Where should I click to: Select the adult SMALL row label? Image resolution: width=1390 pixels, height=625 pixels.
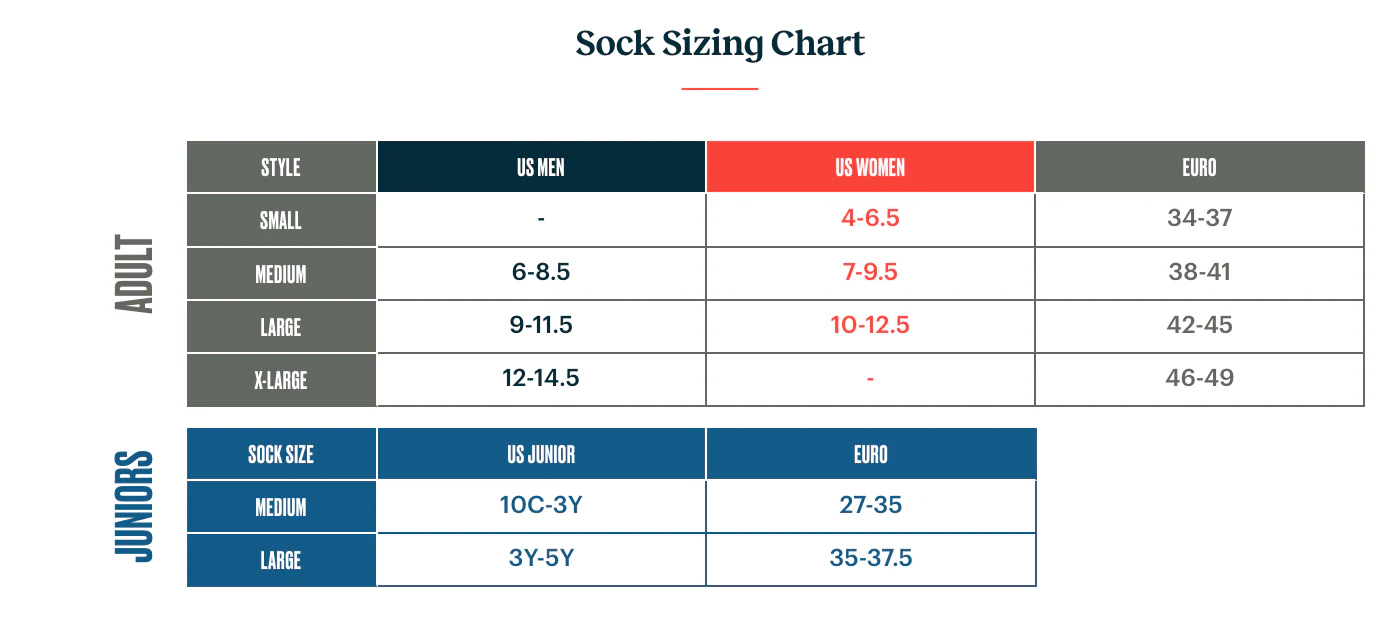(281, 220)
